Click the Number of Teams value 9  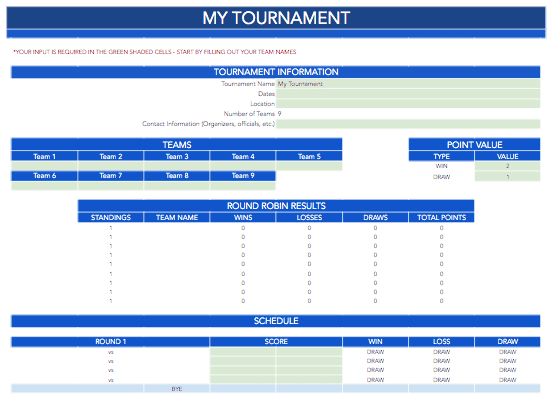coord(279,114)
